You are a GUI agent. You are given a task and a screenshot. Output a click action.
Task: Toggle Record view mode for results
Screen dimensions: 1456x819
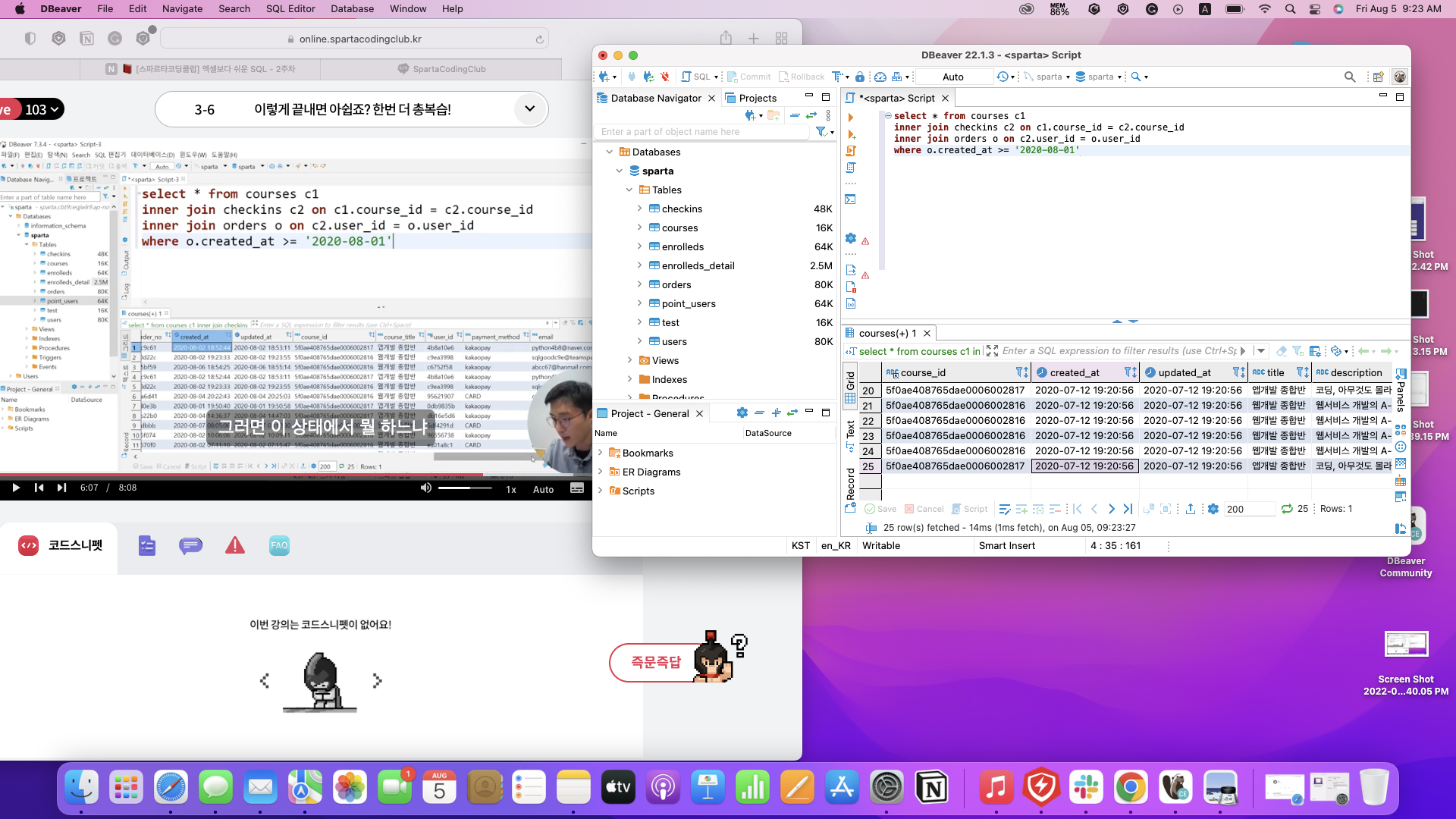click(850, 490)
